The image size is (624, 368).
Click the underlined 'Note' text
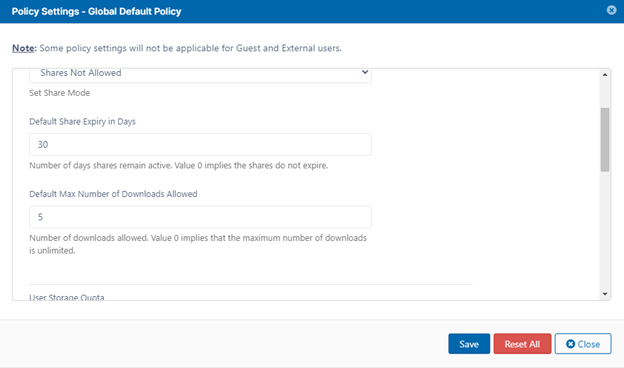(x=23, y=48)
